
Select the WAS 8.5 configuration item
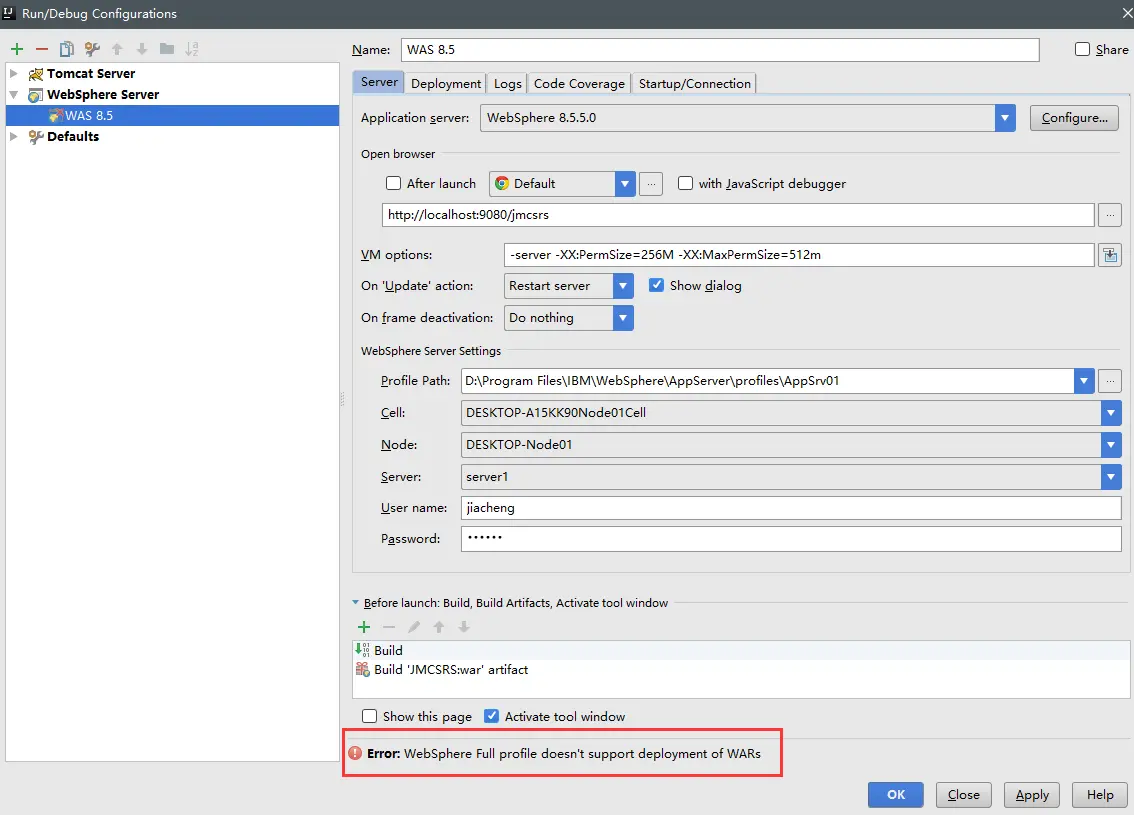coord(172,116)
